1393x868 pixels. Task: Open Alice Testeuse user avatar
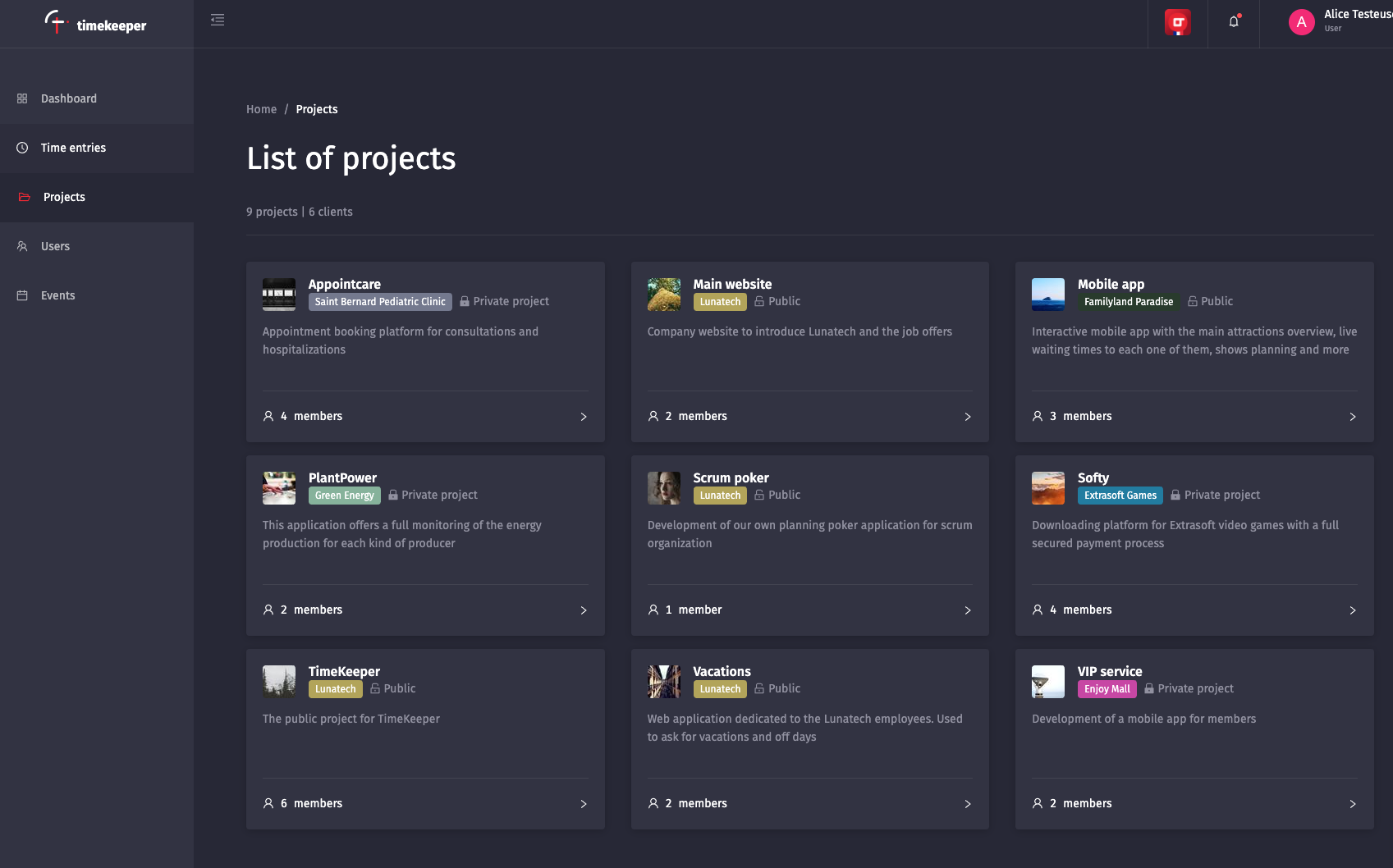pyautogui.click(x=1301, y=22)
